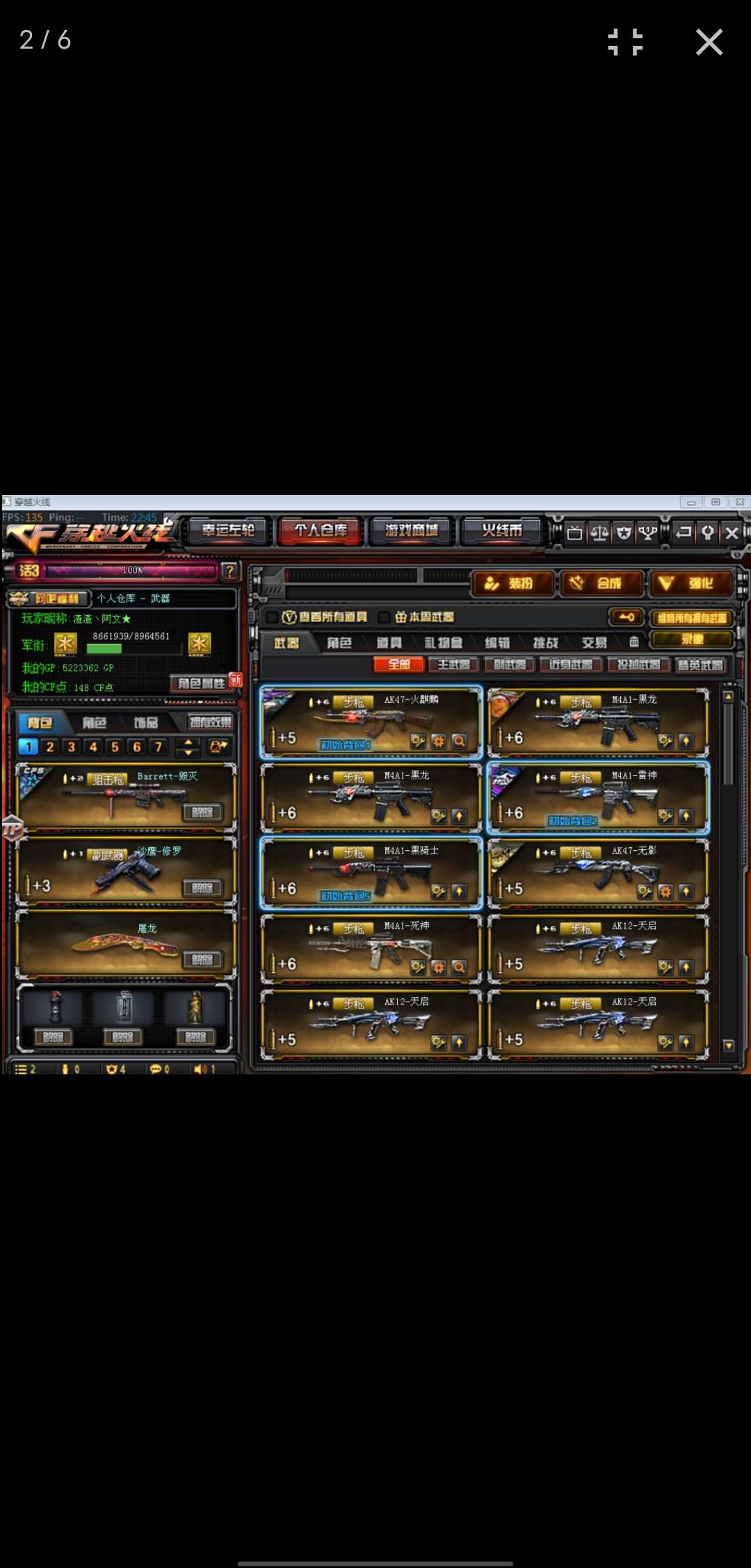Select backpack slot 4
Image resolution: width=751 pixels, height=1568 pixels.
[93, 746]
